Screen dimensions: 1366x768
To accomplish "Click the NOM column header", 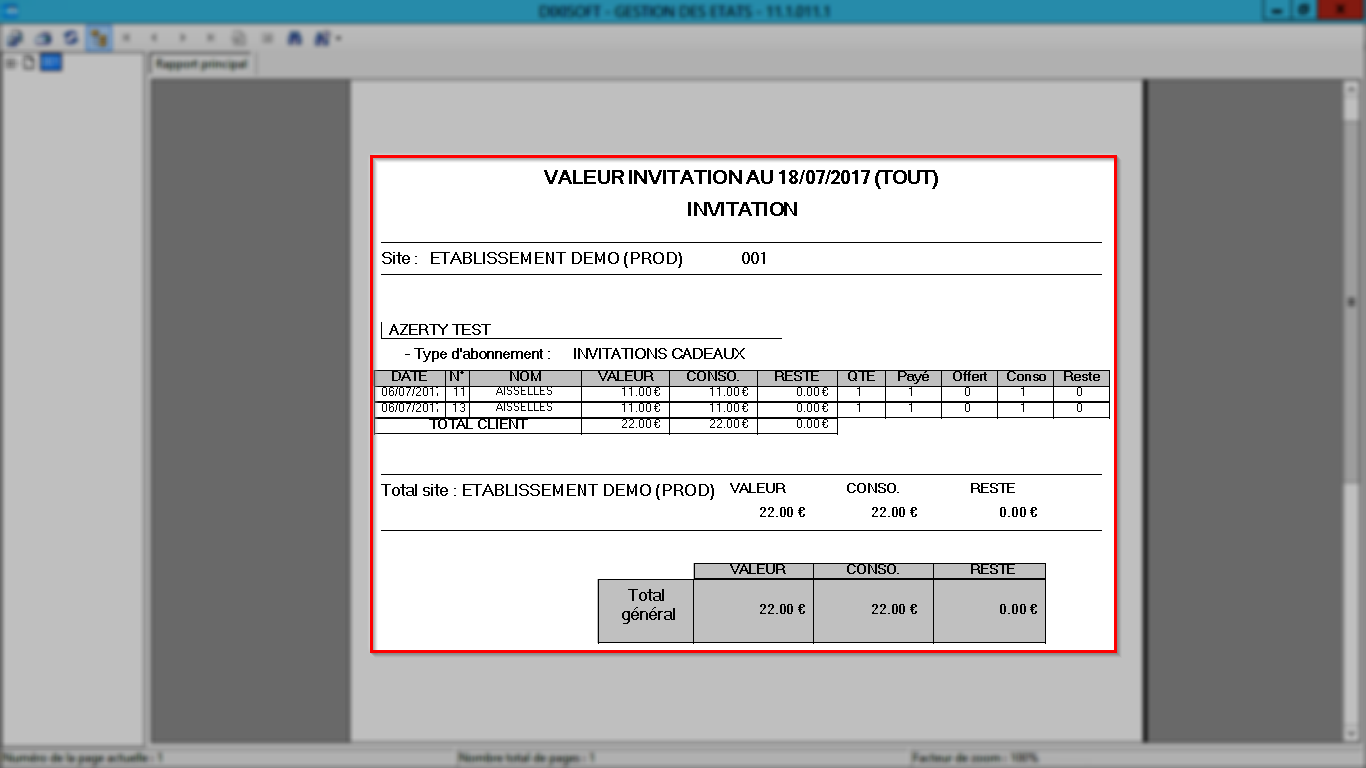I will click(525, 377).
